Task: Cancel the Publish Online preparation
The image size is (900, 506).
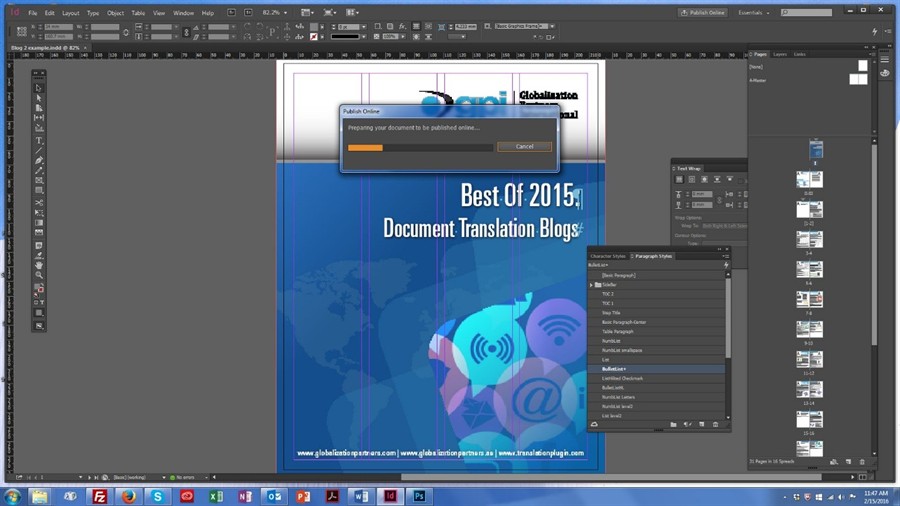Action: (x=524, y=146)
